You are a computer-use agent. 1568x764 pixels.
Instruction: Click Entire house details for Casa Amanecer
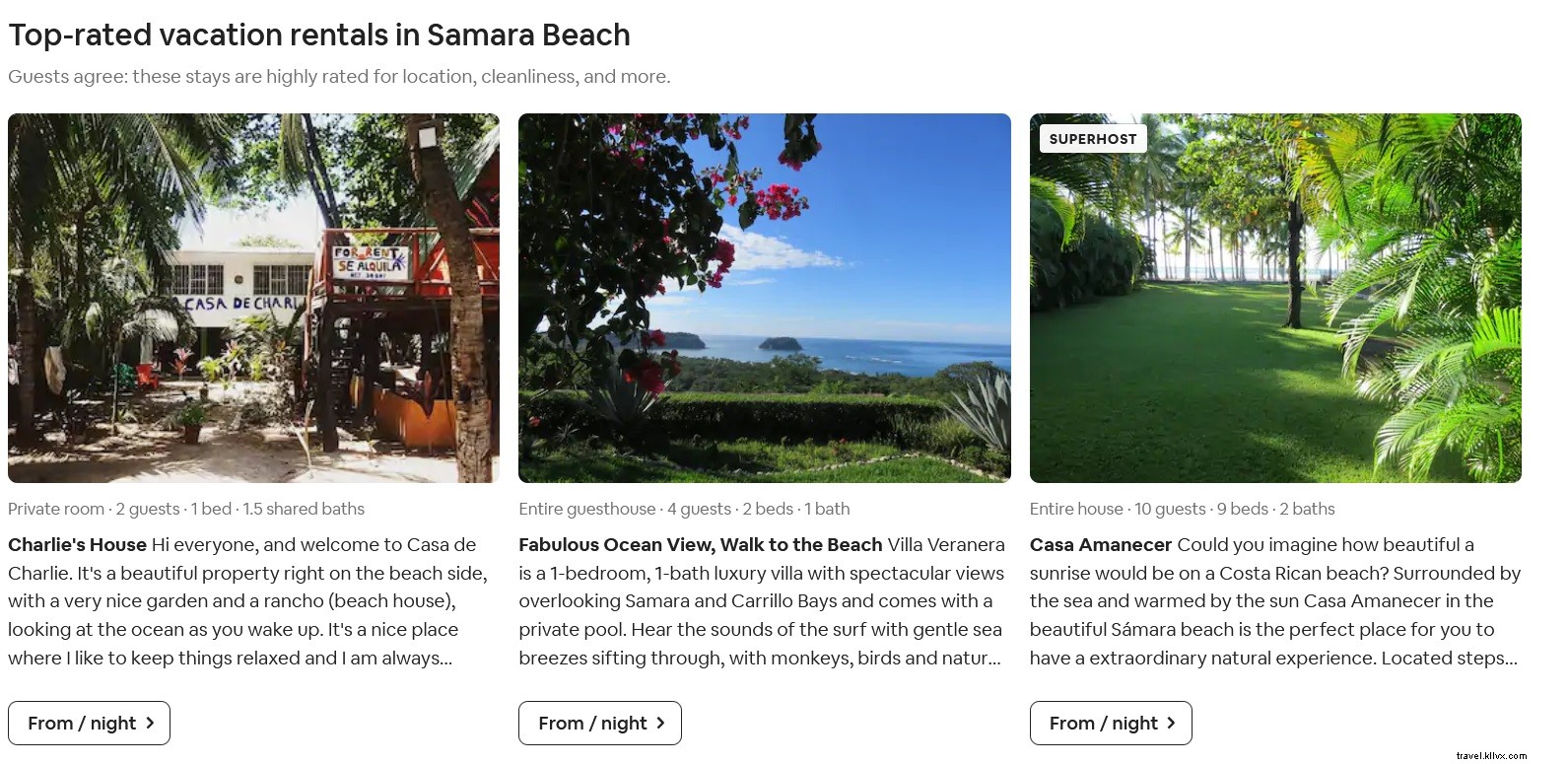pos(1182,509)
